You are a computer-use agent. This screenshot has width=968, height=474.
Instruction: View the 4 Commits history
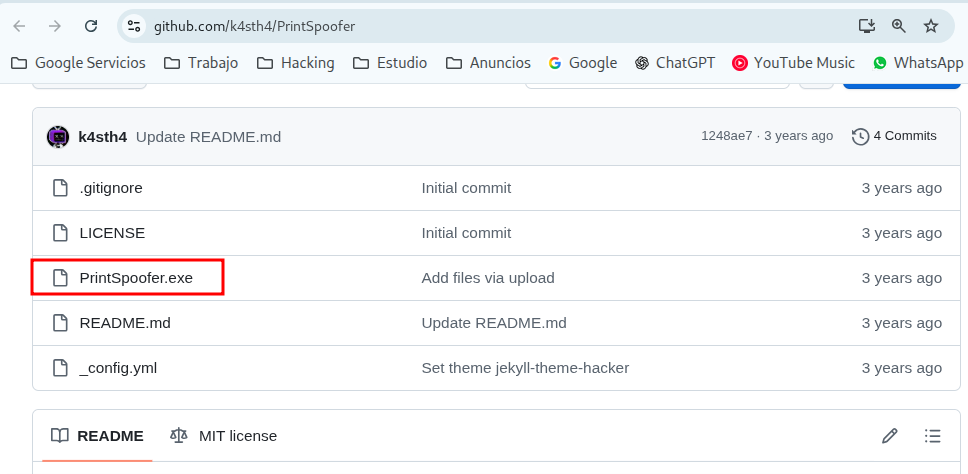pyautogui.click(x=895, y=136)
